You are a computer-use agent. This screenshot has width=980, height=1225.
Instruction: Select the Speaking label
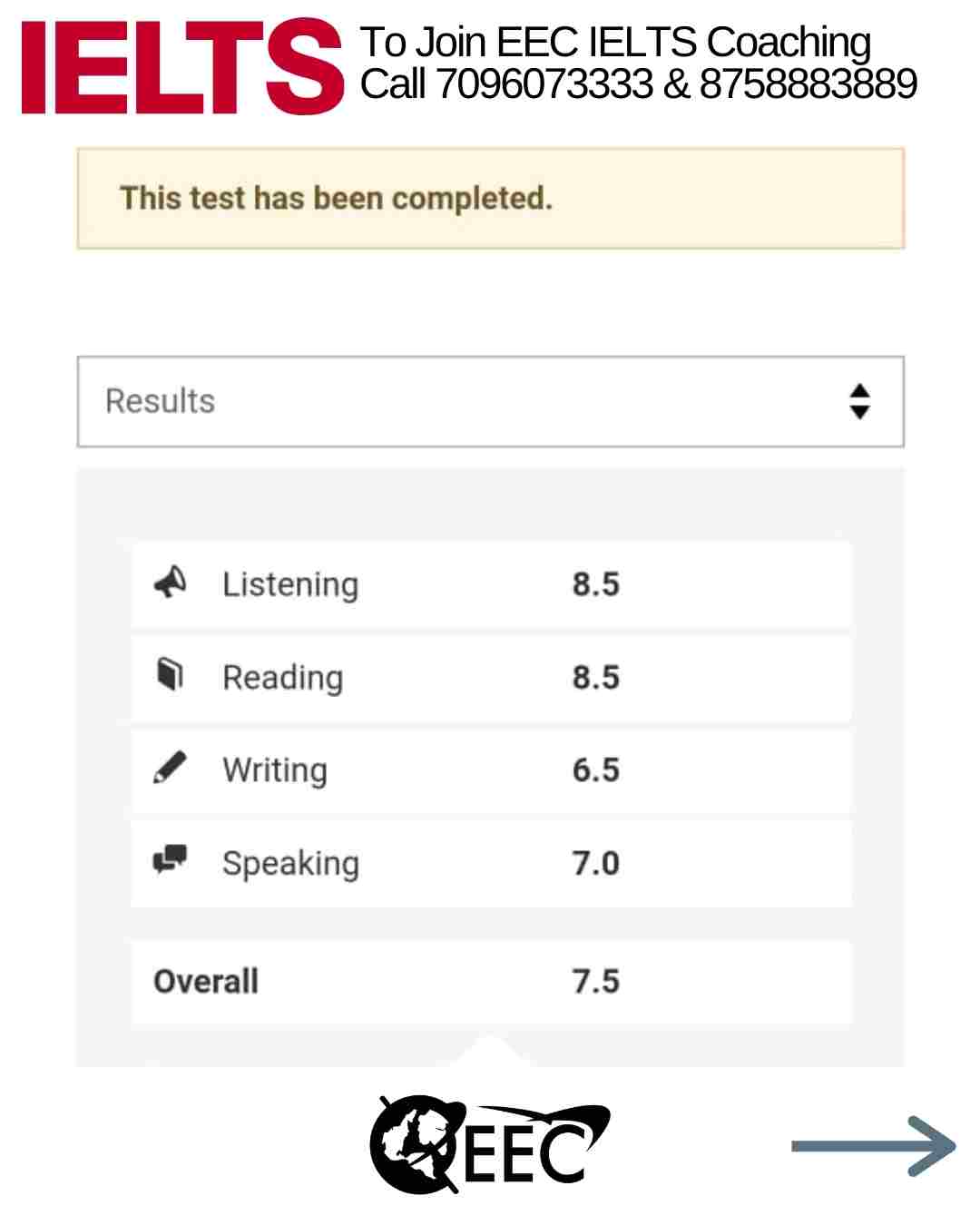290,863
